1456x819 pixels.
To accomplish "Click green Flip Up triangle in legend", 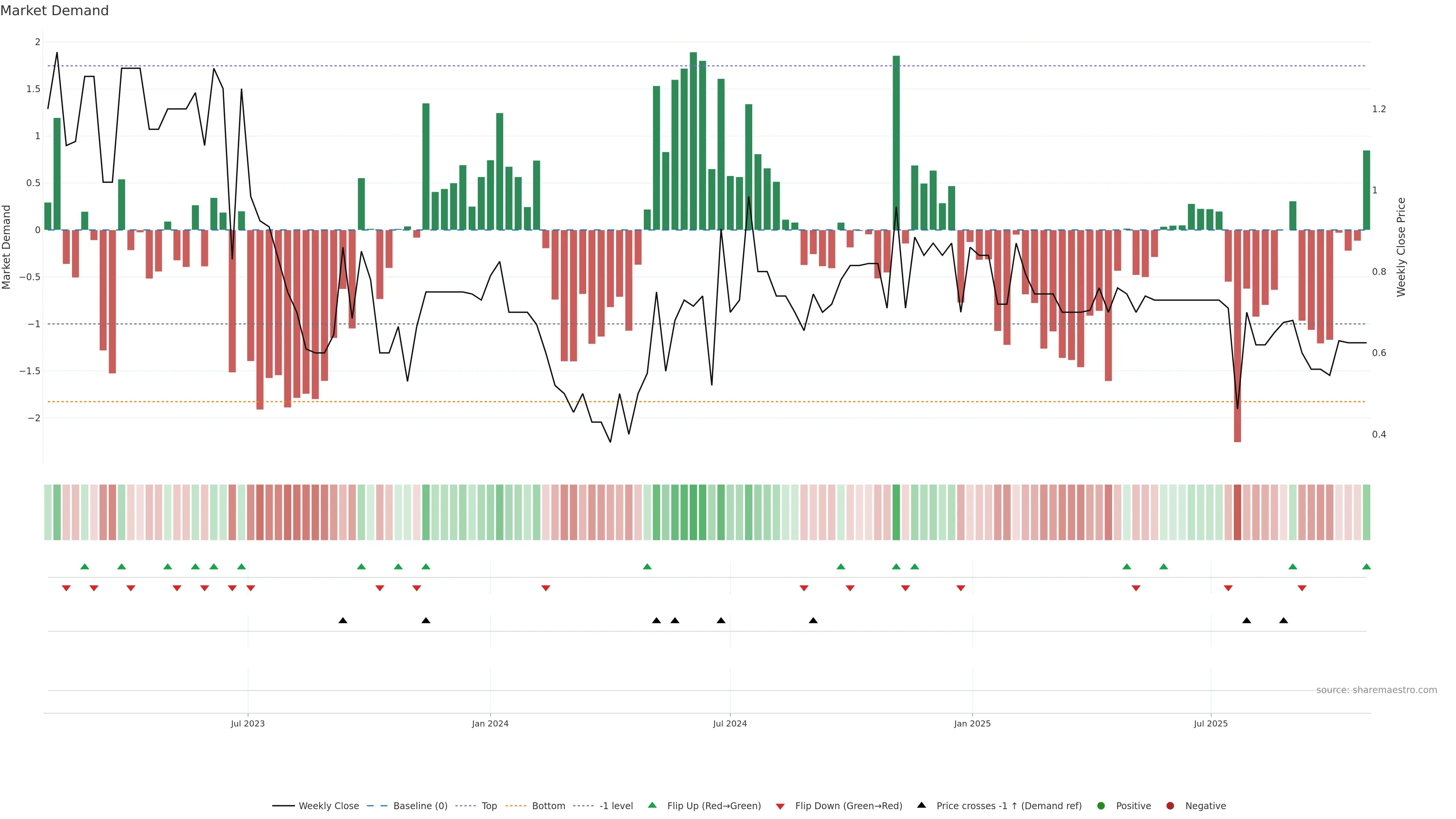I will (x=652, y=805).
